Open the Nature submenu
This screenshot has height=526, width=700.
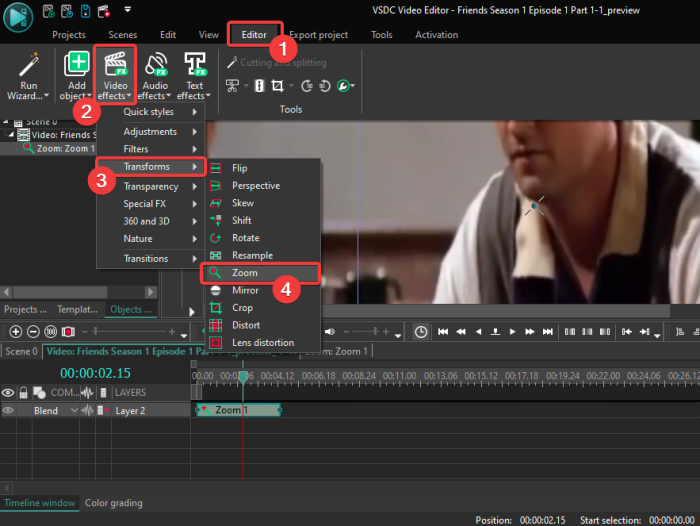(x=151, y=238)
